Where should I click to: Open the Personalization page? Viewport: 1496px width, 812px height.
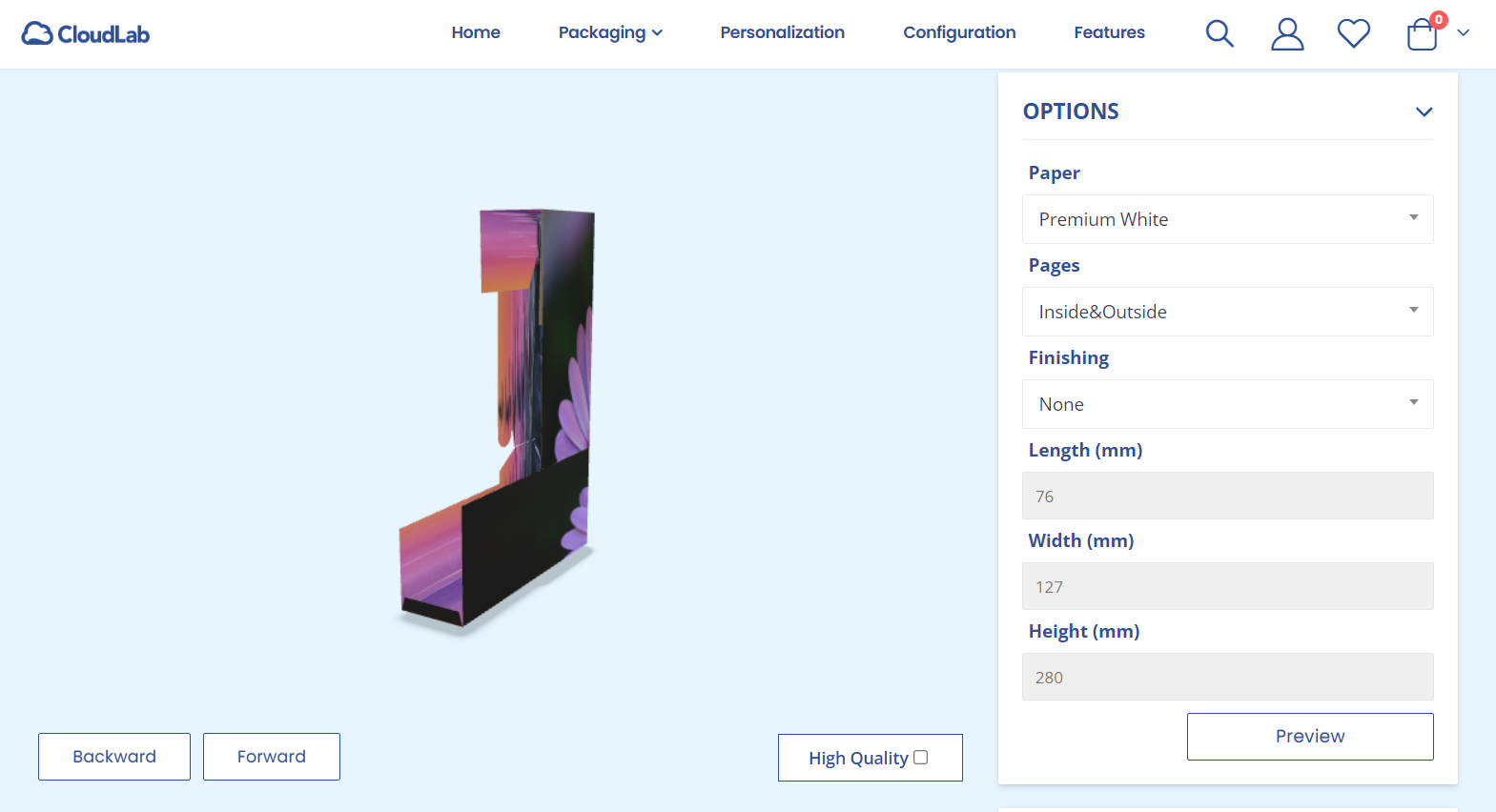(x=783, y=32)
